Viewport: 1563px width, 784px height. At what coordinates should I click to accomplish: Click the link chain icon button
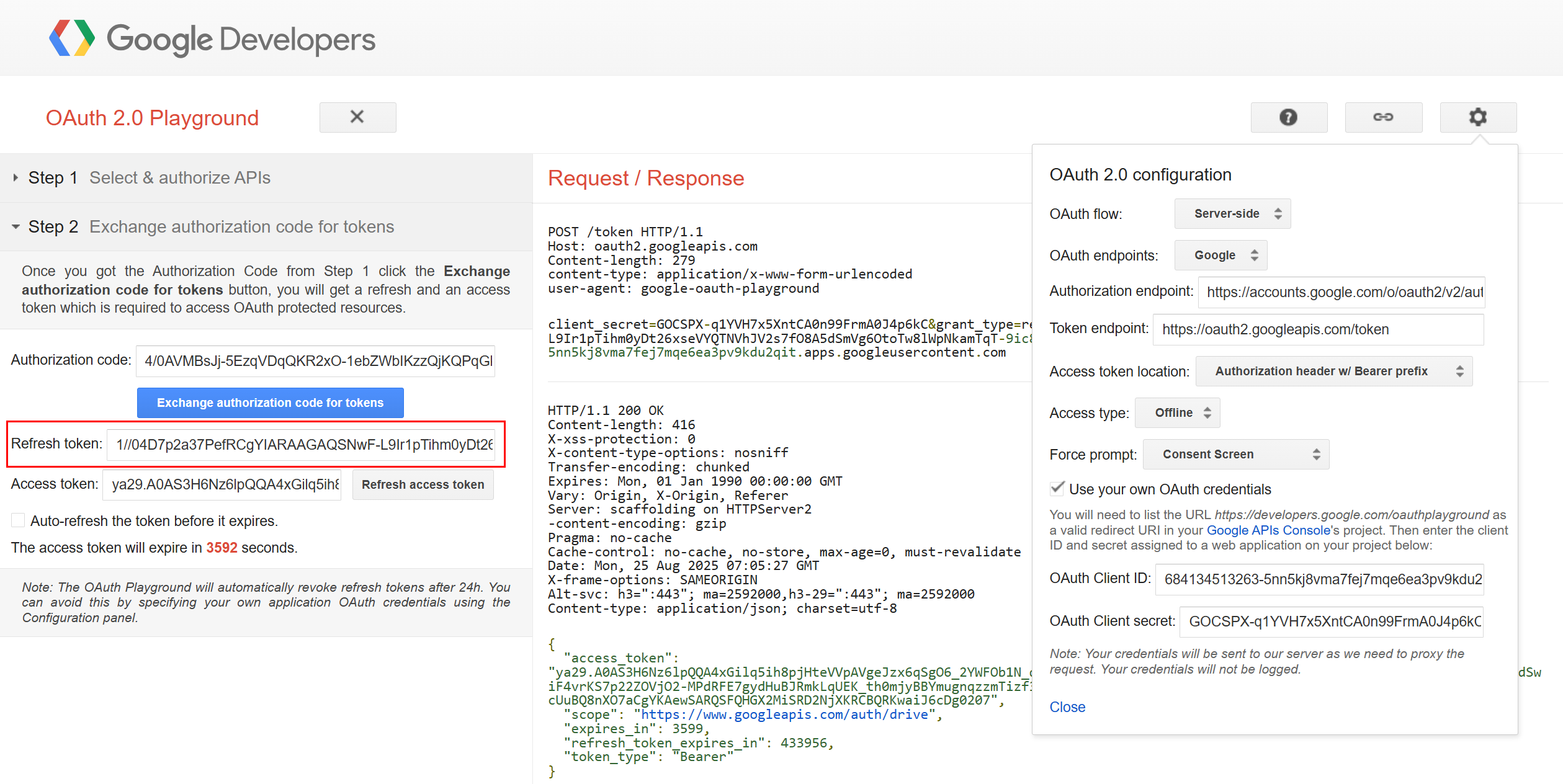pyautogui.click(x=1383, y=117)
